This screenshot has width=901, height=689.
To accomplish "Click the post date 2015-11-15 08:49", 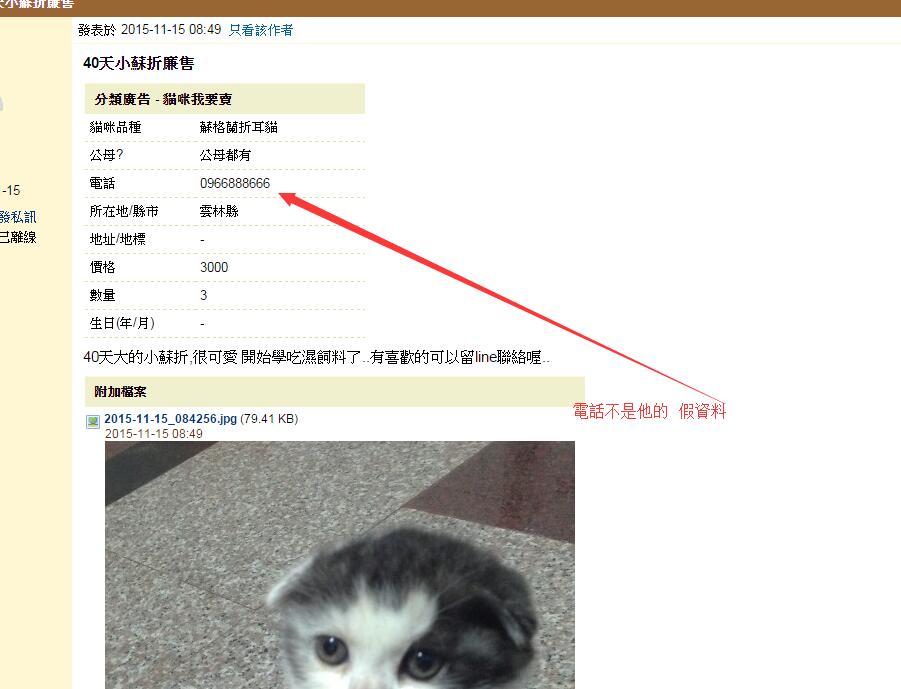I will click(171, 29).
